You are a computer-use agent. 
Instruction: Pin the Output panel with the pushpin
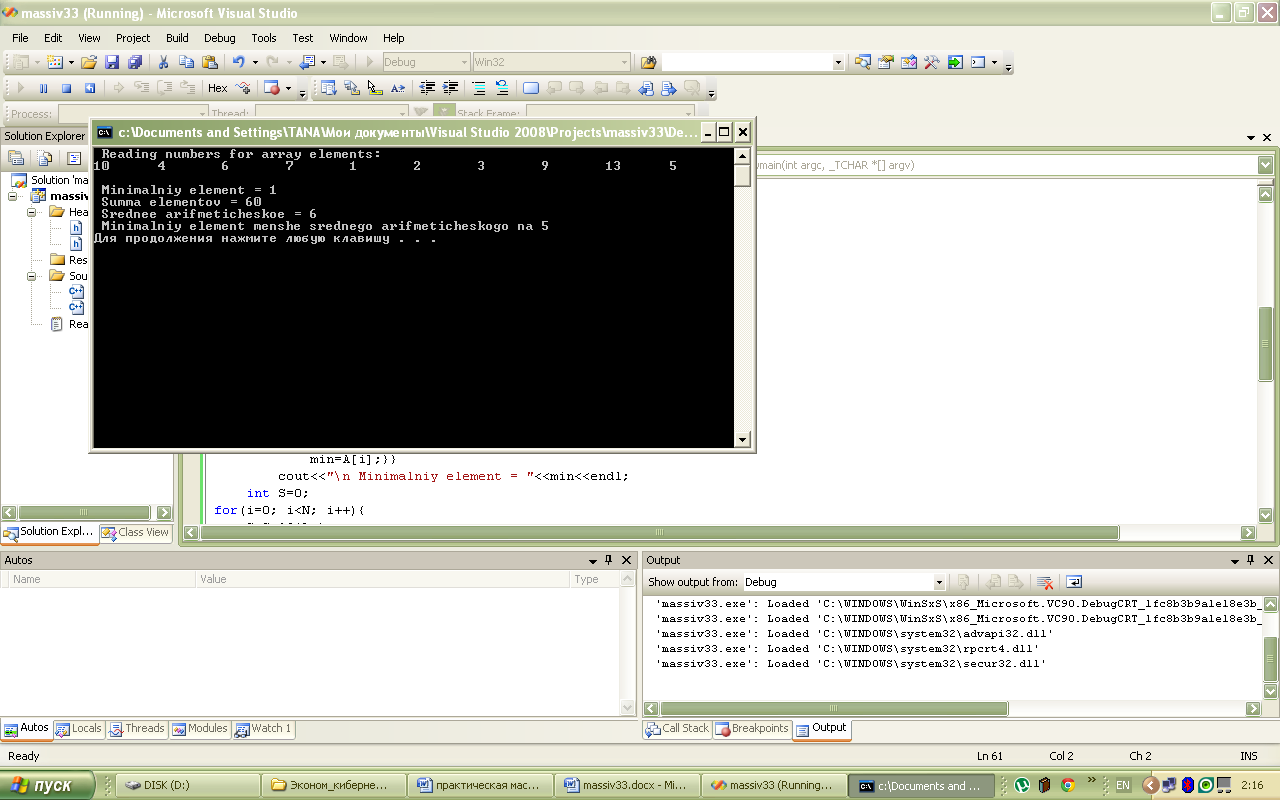tap(1251, 560)
